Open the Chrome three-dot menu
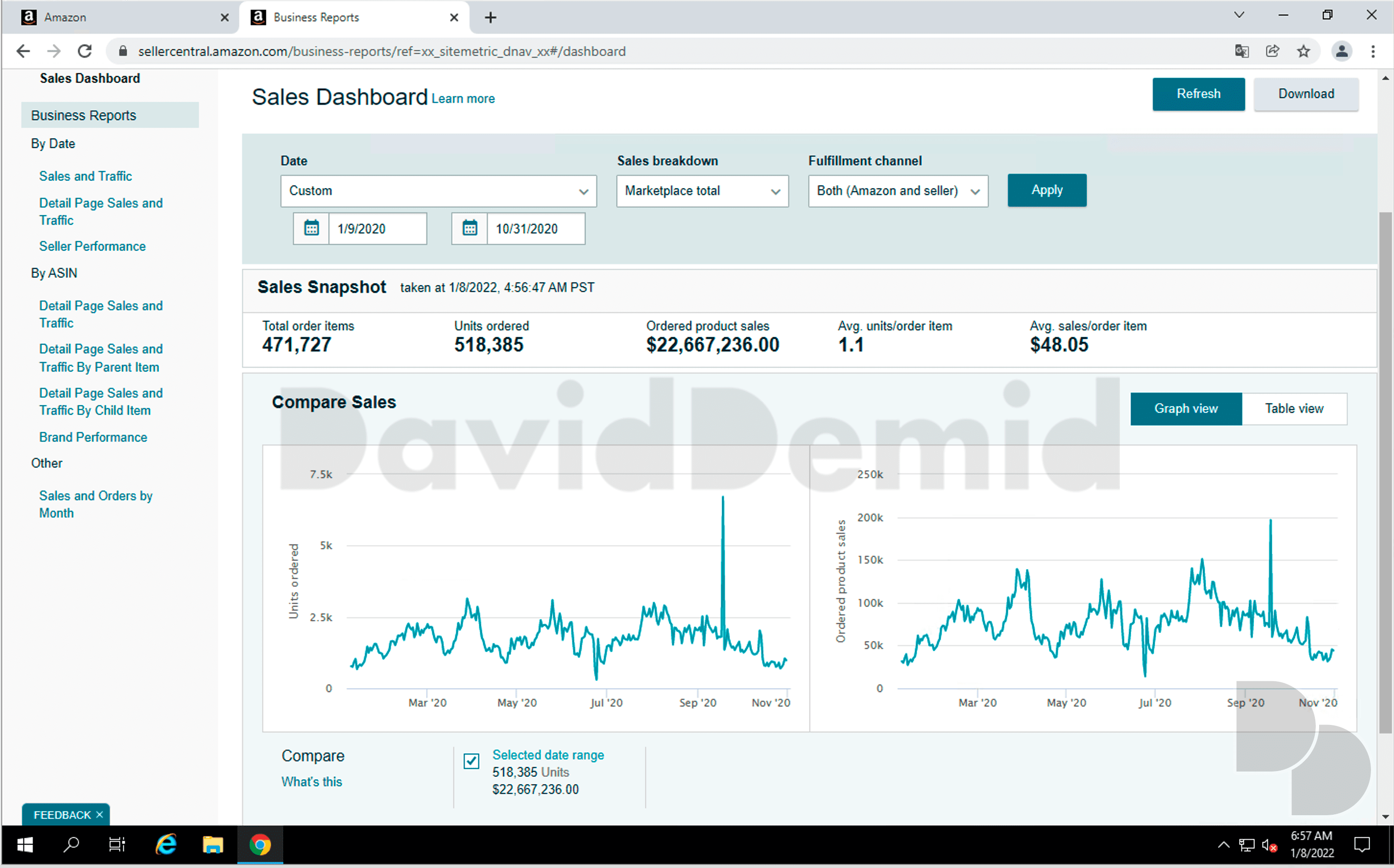This screenshot has width=1394, height=868. point(1373,51)
